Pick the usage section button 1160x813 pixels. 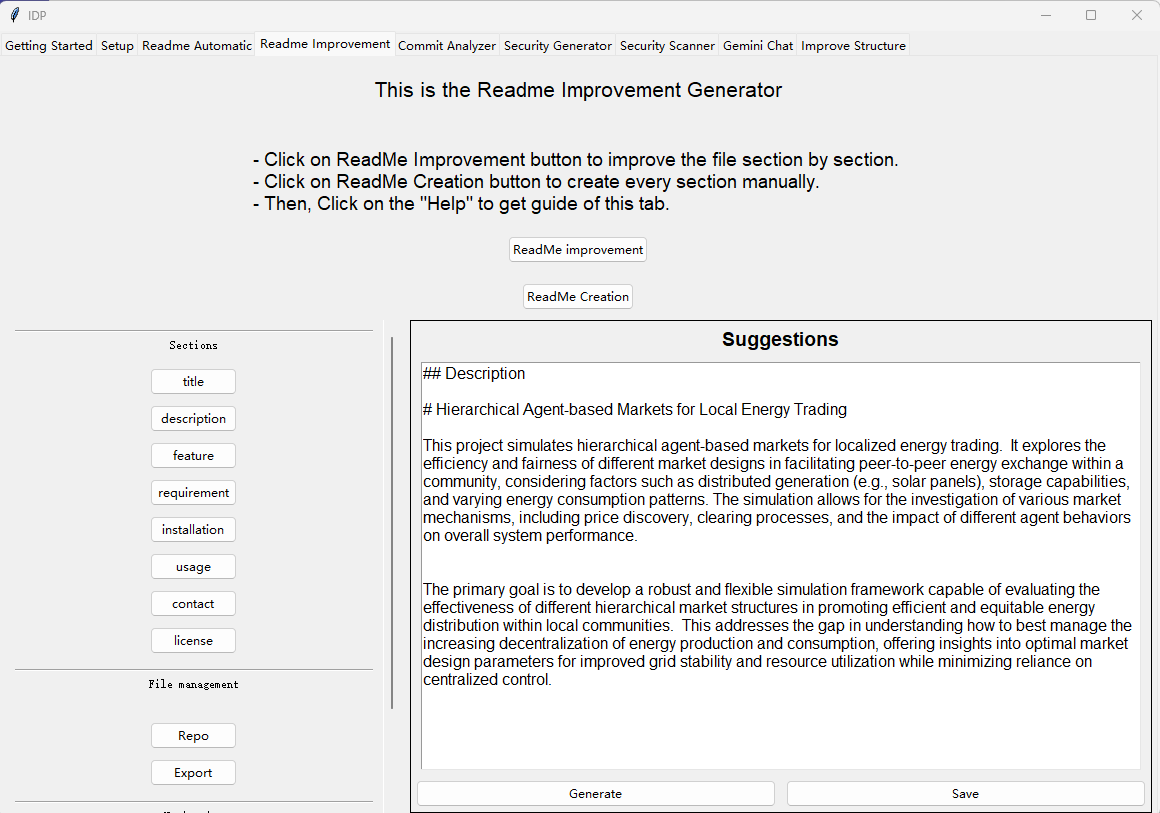pos(193,567)
